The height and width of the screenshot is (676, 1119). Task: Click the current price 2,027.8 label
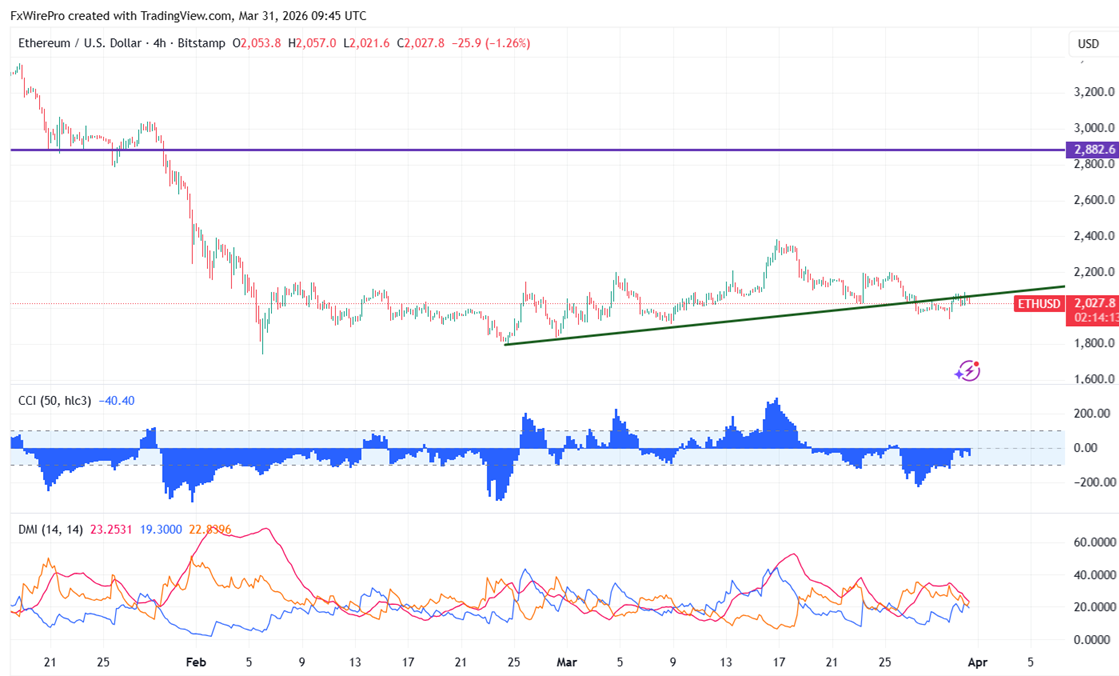tap(1094, 303)
